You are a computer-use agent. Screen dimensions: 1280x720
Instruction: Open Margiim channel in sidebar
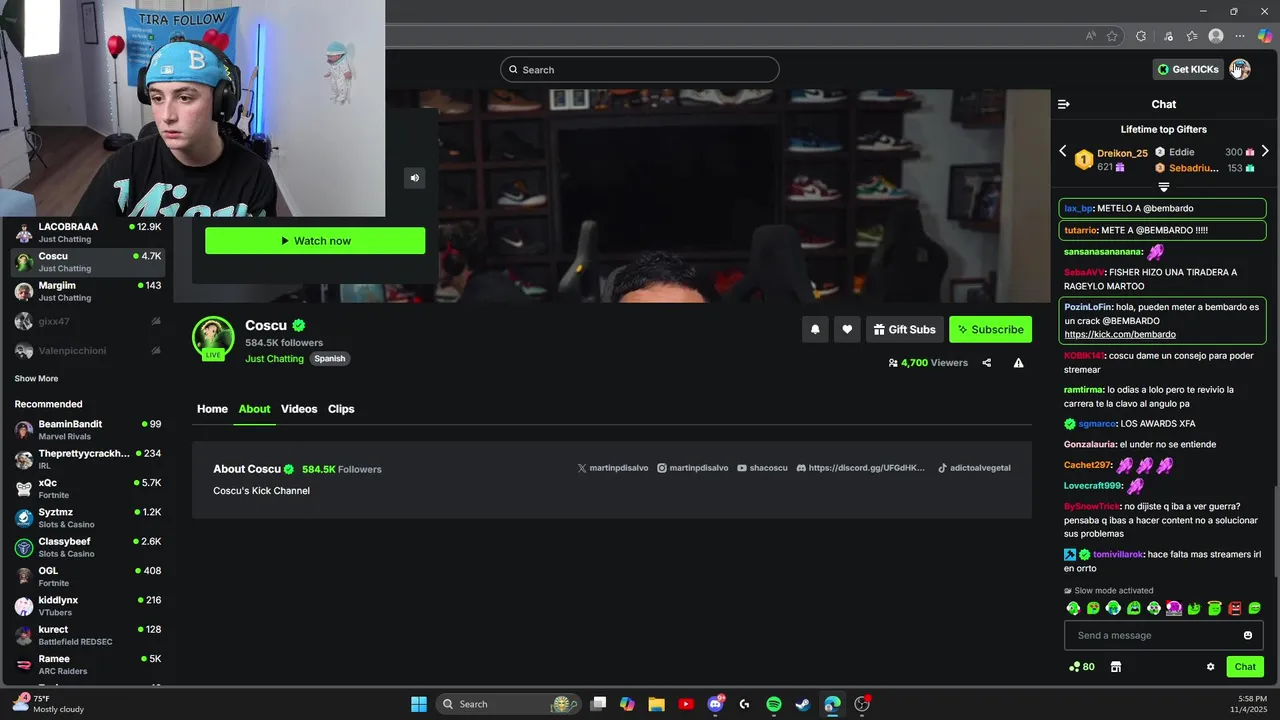pyautogui.click(x=86, y=291)
